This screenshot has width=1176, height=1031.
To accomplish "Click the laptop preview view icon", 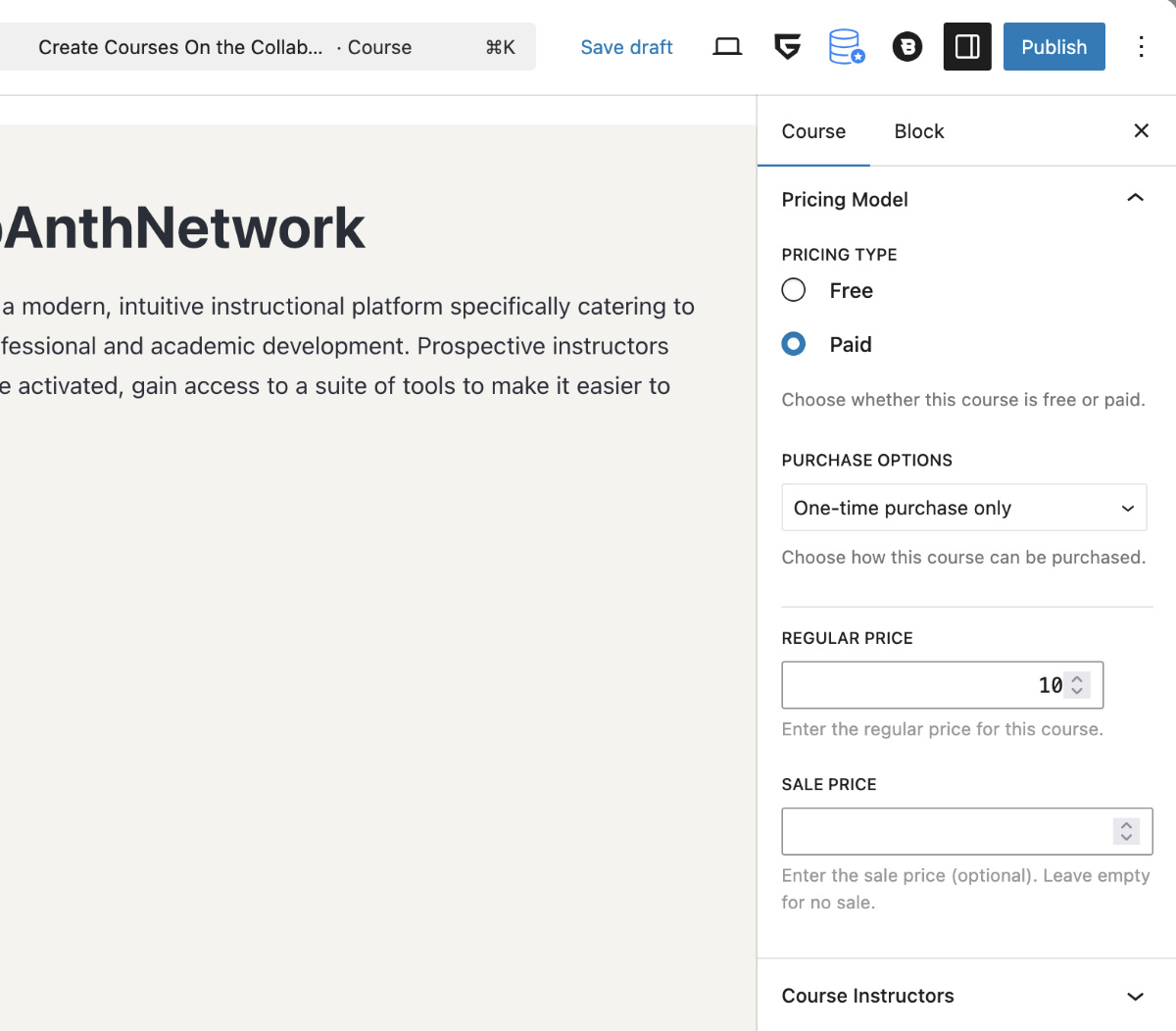I will click(x=727, y=47).
